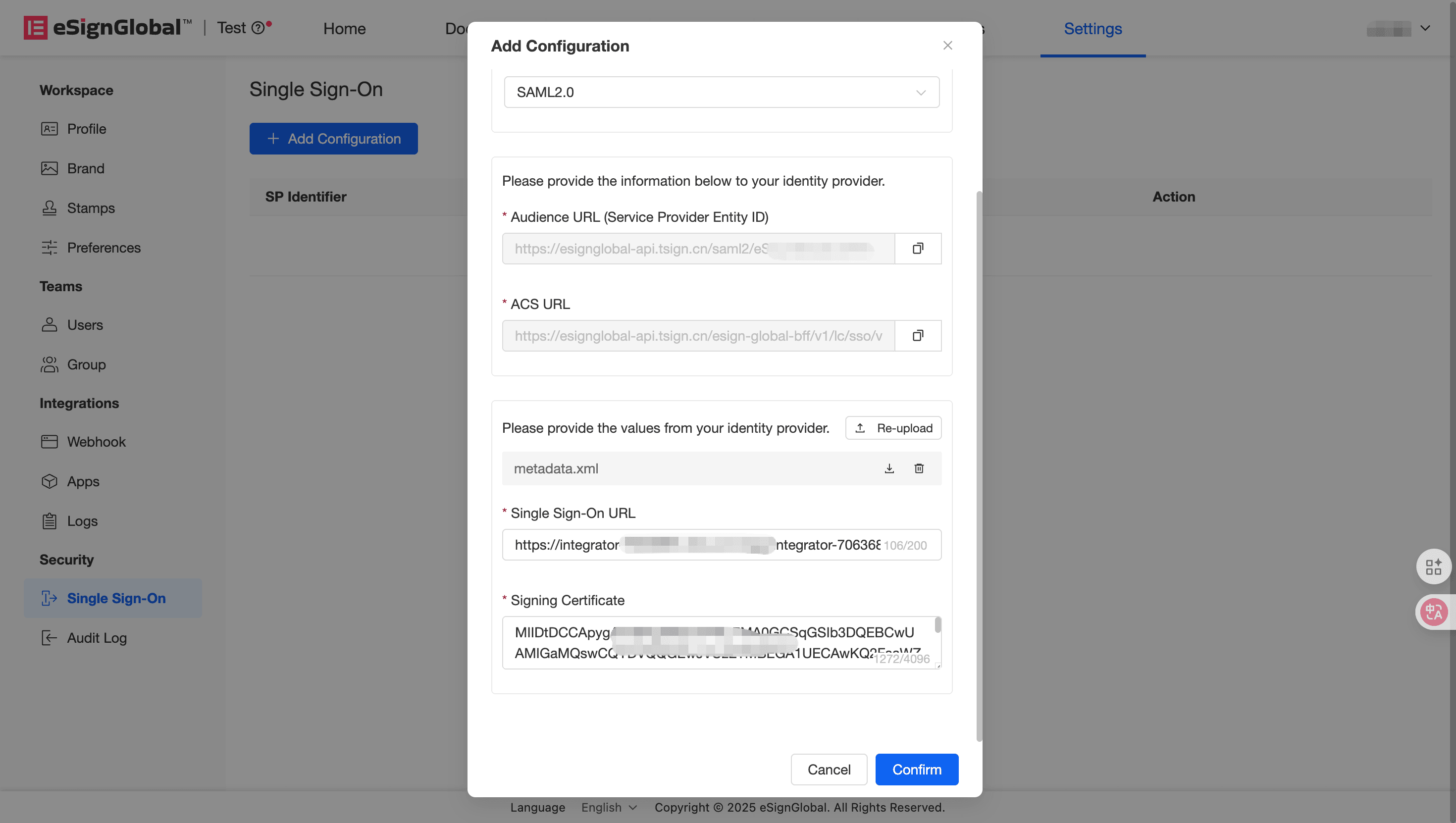Open the Settings tab
Image resolution: width=1456 pixels, height=823 pixels.
pos(1092,28)
